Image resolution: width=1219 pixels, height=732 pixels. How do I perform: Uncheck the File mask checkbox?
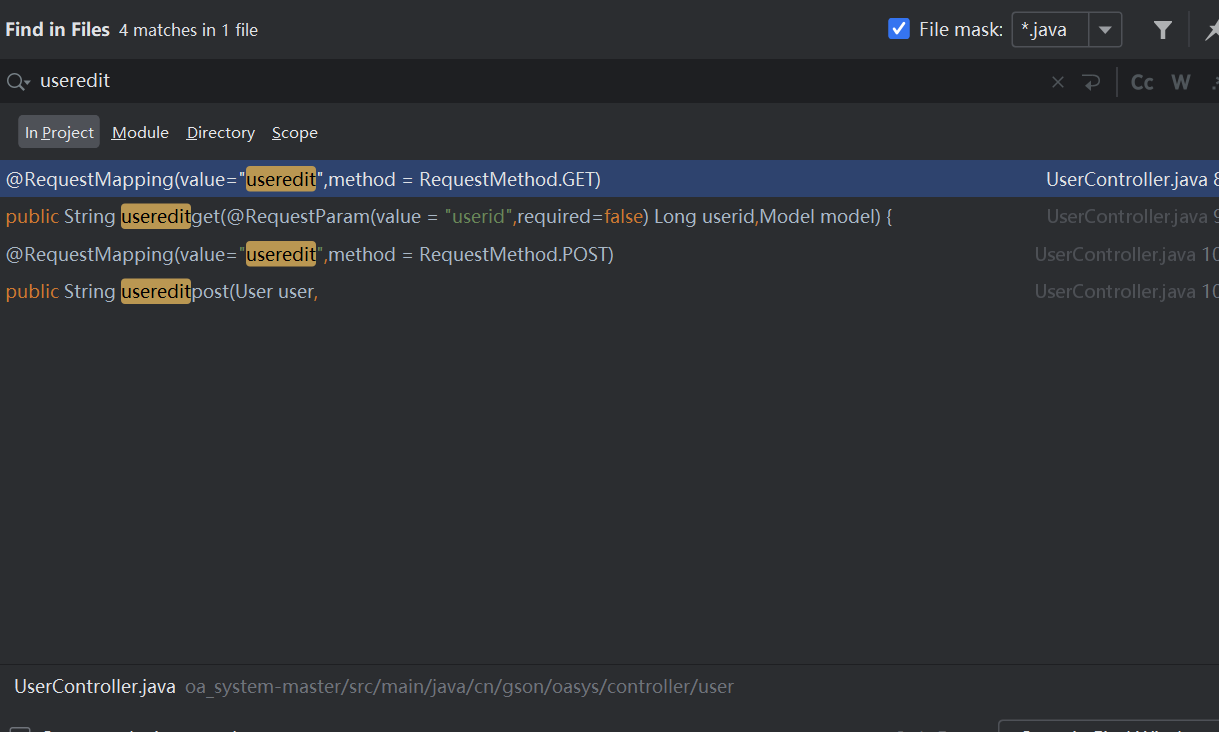pos(898,29)
